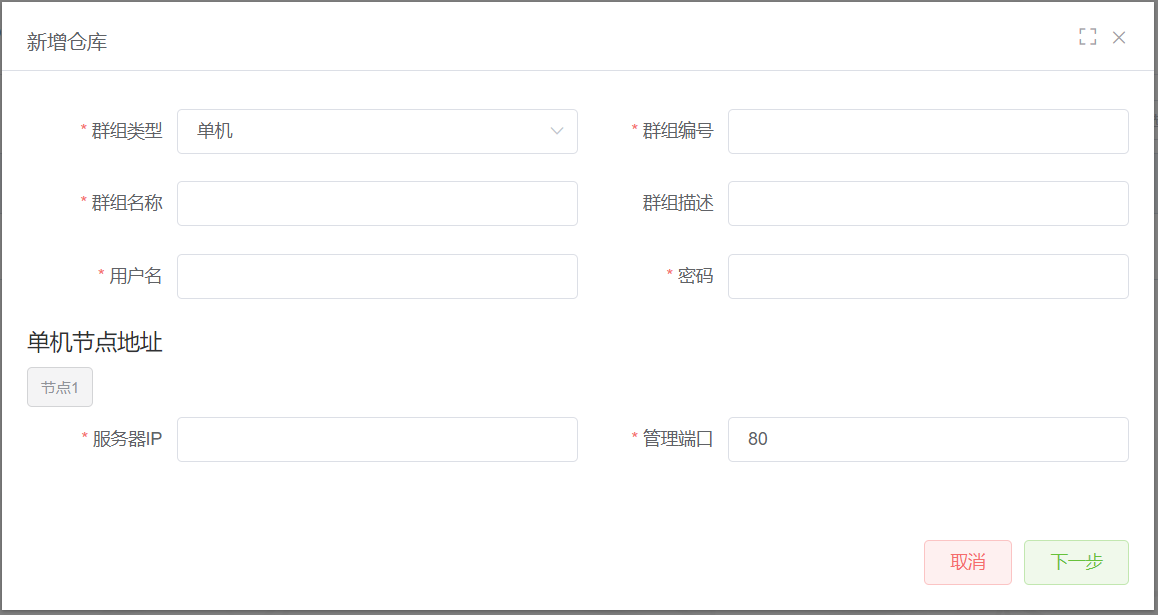Viewport: 1158px width, 615px height.
Task: Click the 新增仓库 dialog title
Action: pos(67,42)
